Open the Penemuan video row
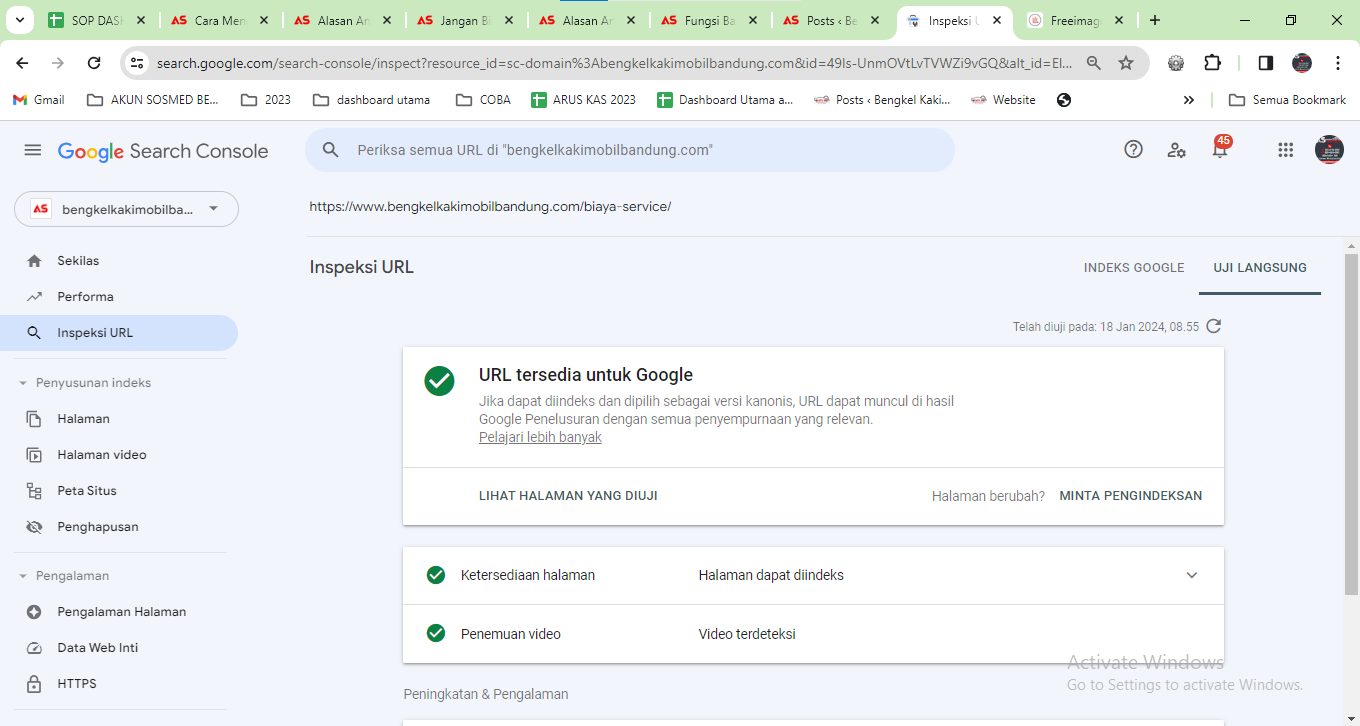This screenshot has width=1360, height=726. pyautogui.click(x=813, y=634)
